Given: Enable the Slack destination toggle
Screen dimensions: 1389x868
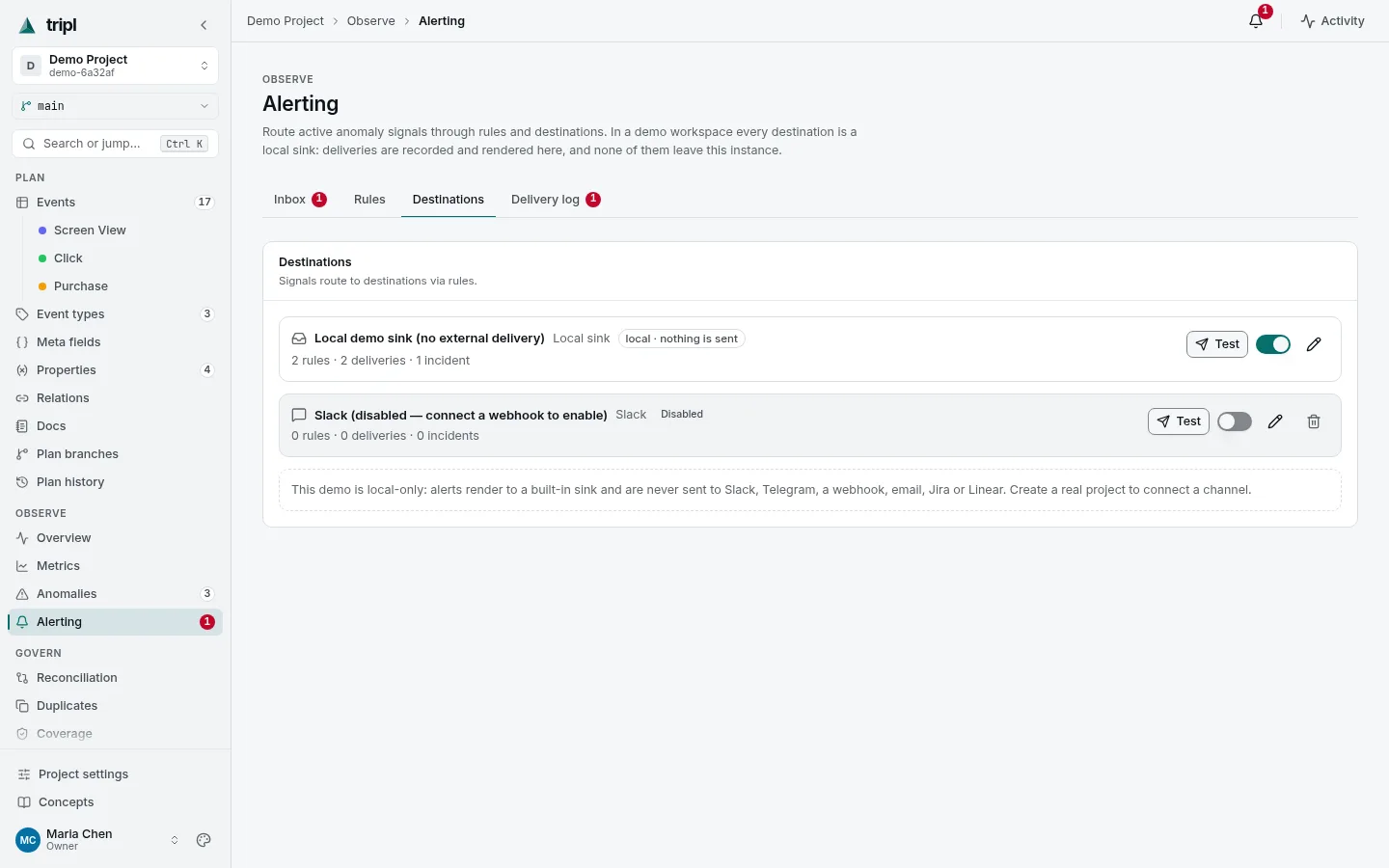Looking at the screenshot, I should click(x=1235, y=421).
